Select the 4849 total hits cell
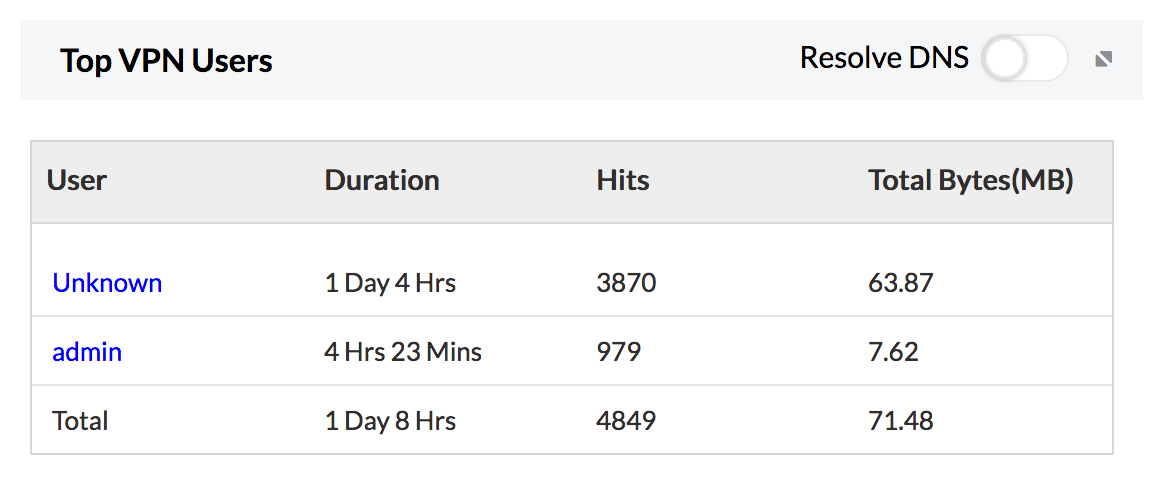 (626, 421)
